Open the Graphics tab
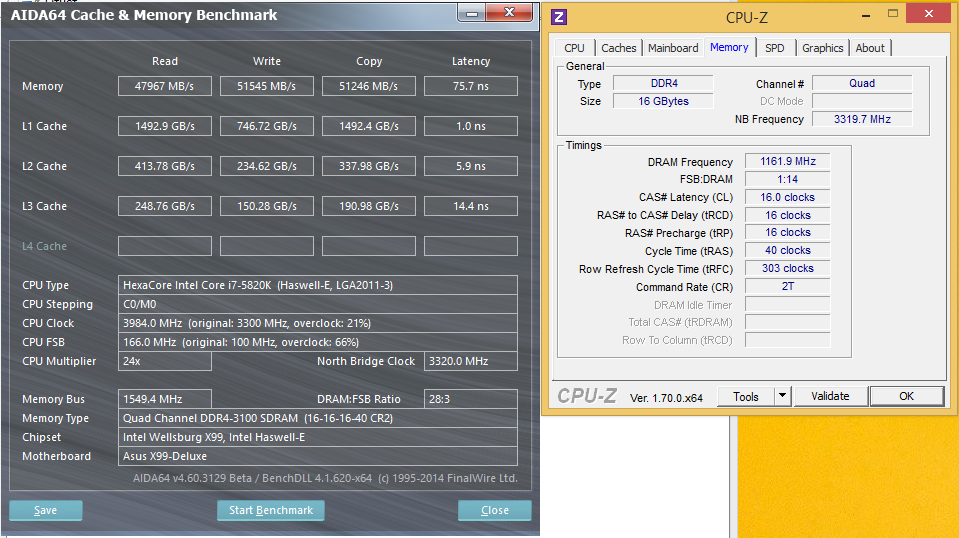This screenshot has width=959, height=538. tap(823, 48)
